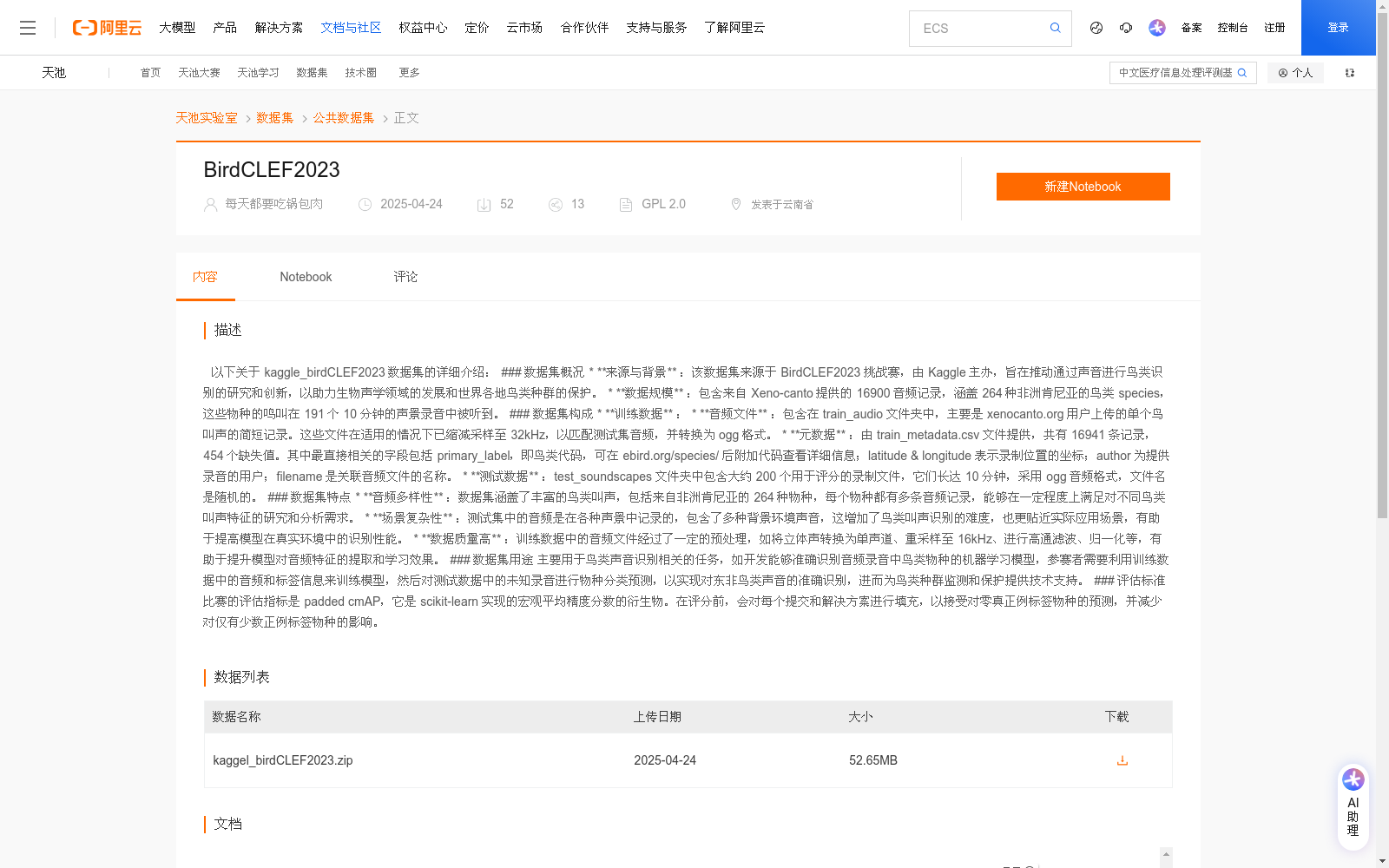Viewport: 1389px width, 868px height.
Task: Open the 权益中心 menu
Action: tap(423, 28)
